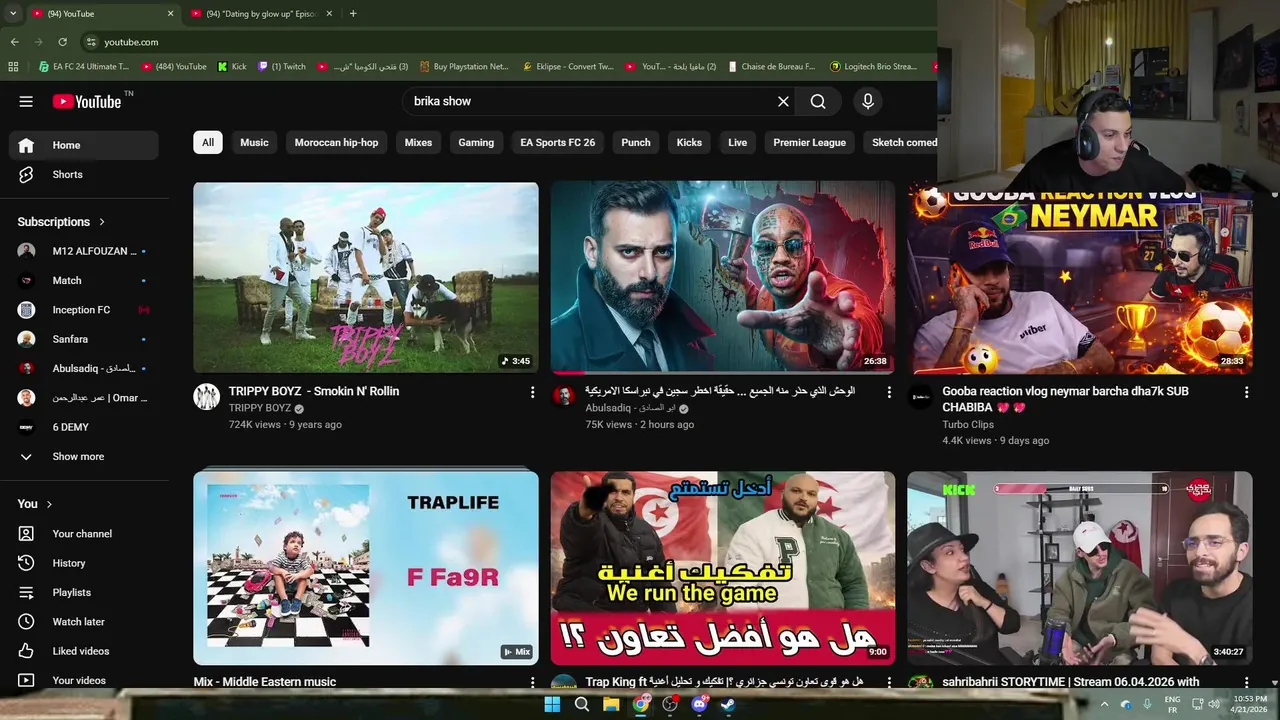Open Discord from the taskbar
This screenshot has height=720, width=1280.
pyautogui.click(x=699, y=704)
